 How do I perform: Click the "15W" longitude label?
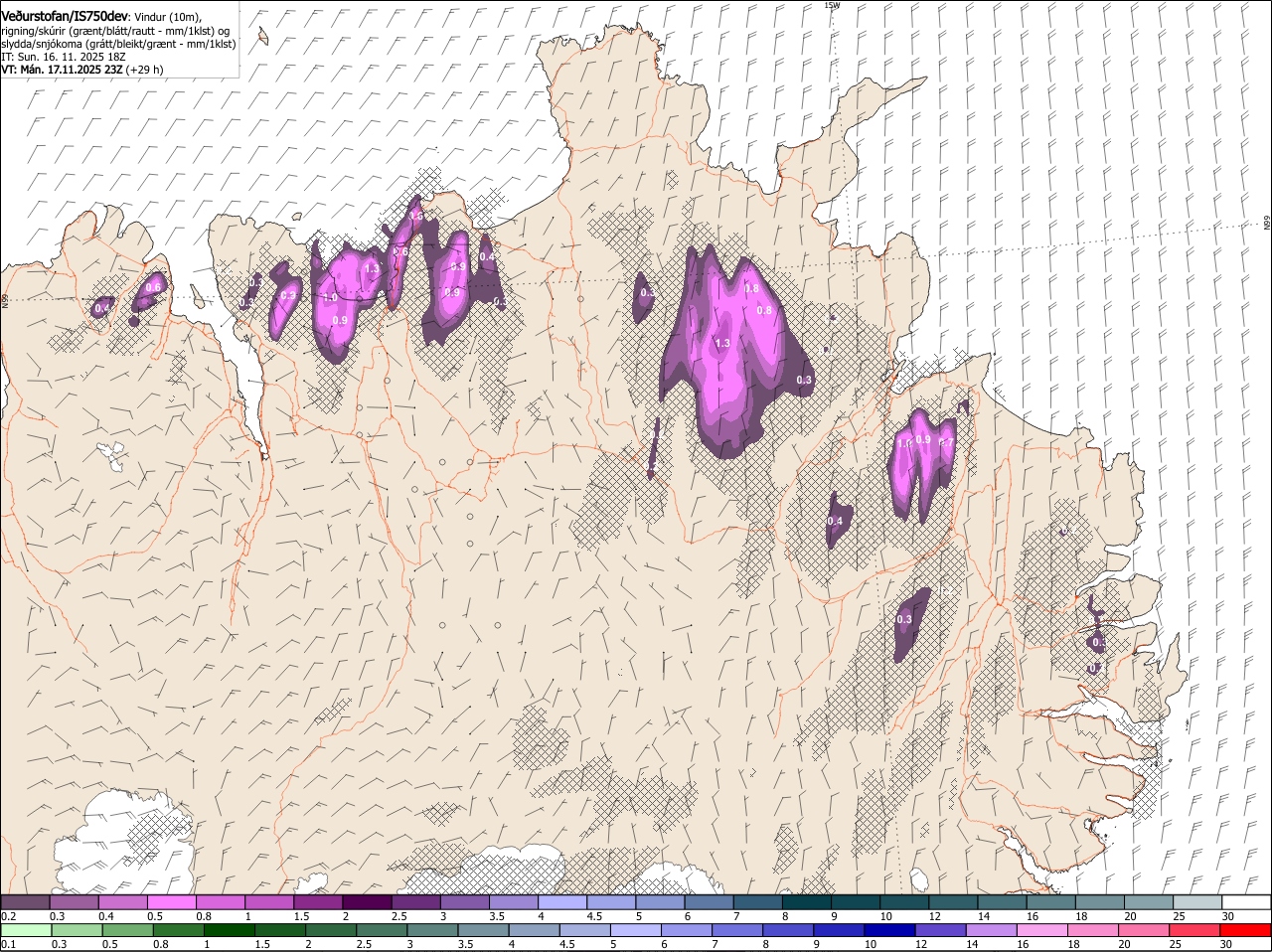(832, 5)
